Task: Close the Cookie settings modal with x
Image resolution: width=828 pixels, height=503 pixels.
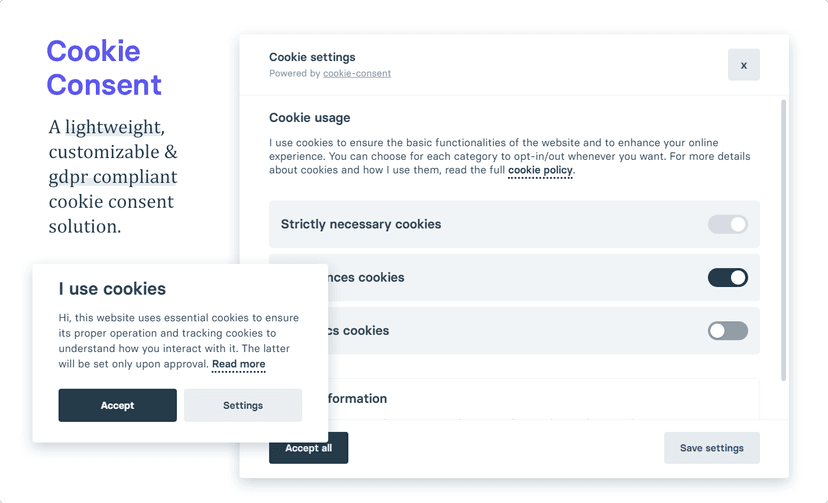Action: [x=743, y=65]
